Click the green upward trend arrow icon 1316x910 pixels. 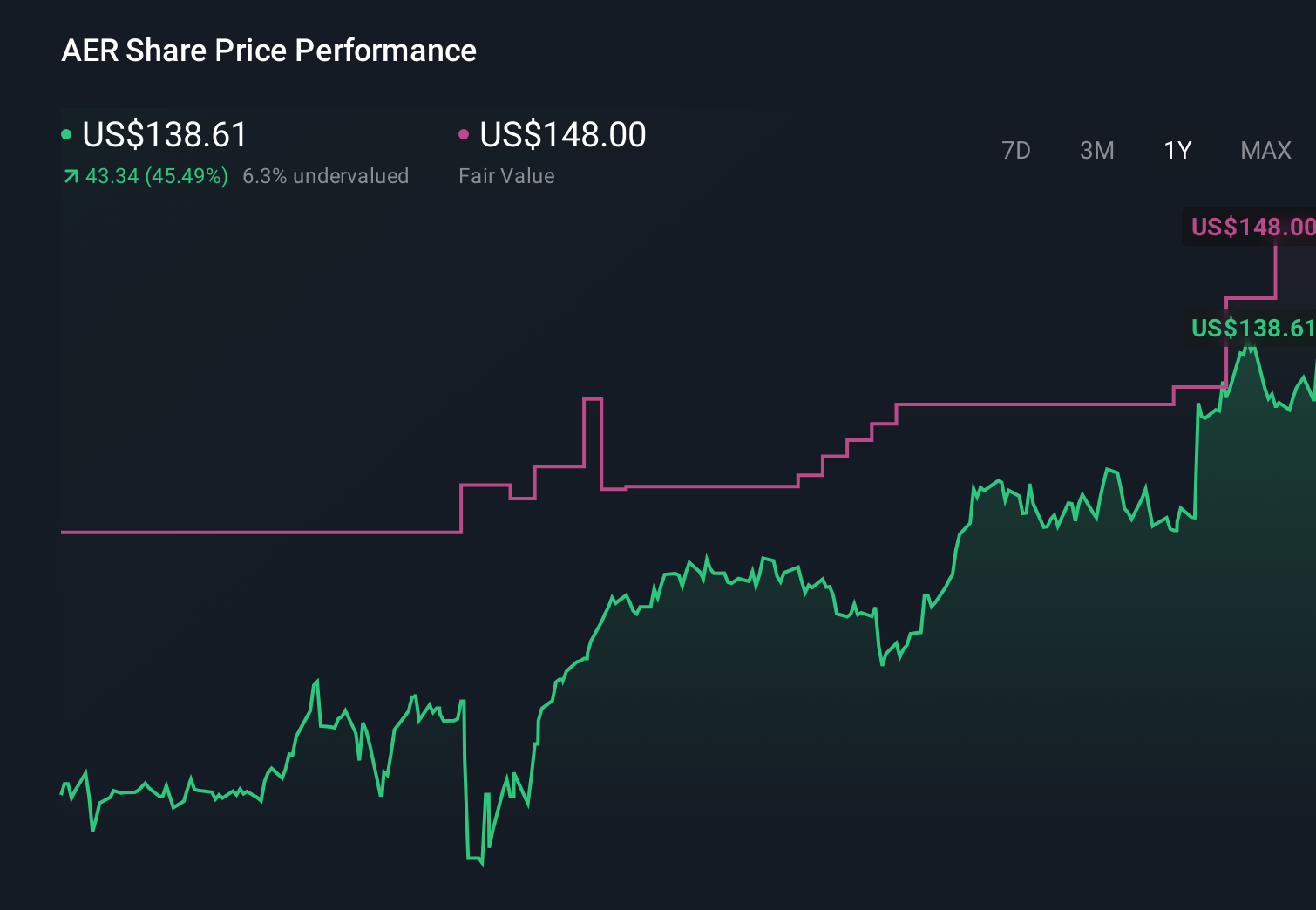coord(71,177)
